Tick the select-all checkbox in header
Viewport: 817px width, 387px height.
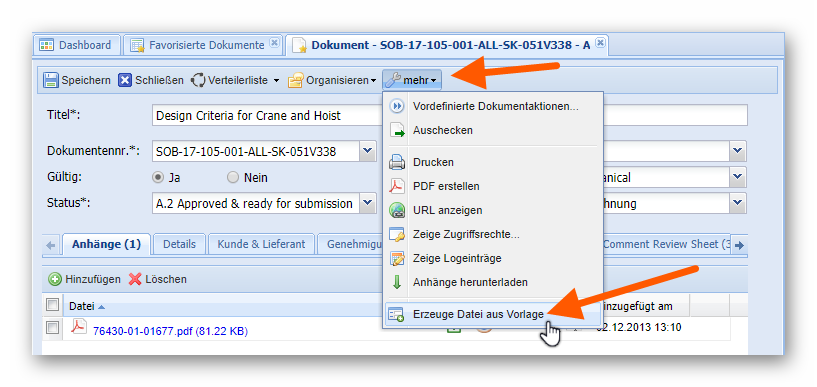pos(53,306)
